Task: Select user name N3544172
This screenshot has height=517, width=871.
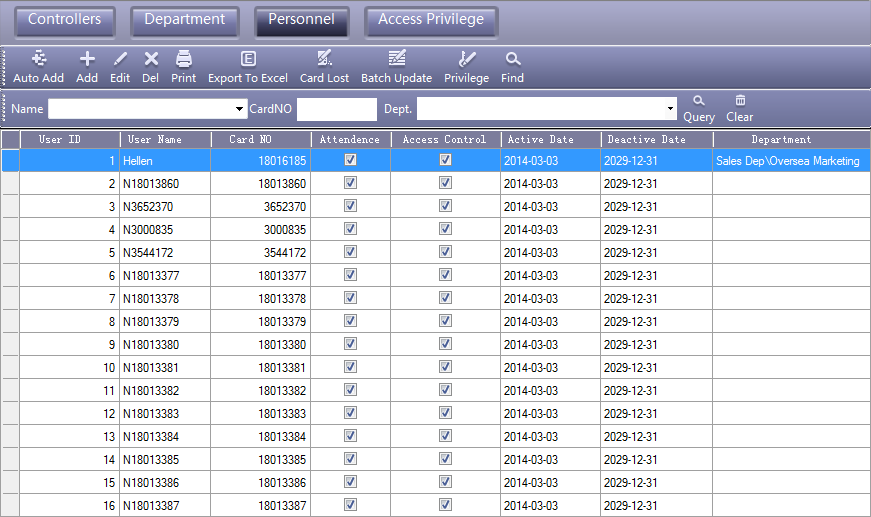Action: point(148,253)
